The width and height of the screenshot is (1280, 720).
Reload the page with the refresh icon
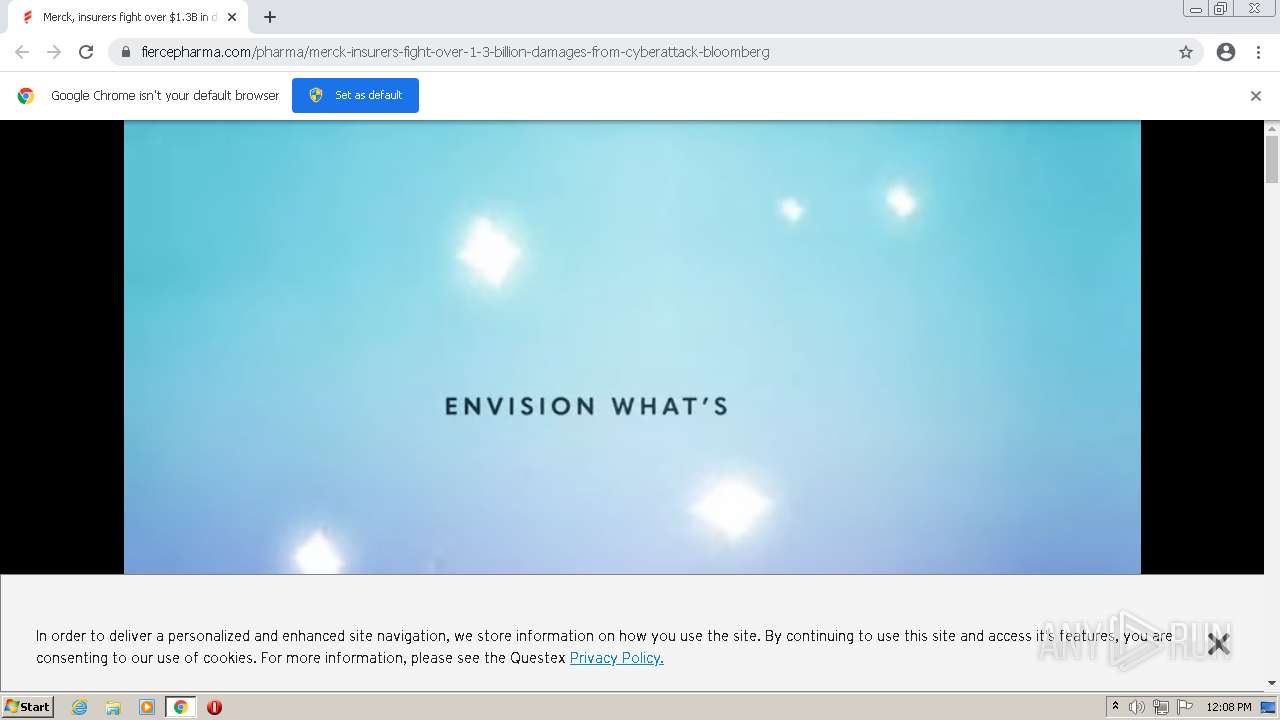86,52
